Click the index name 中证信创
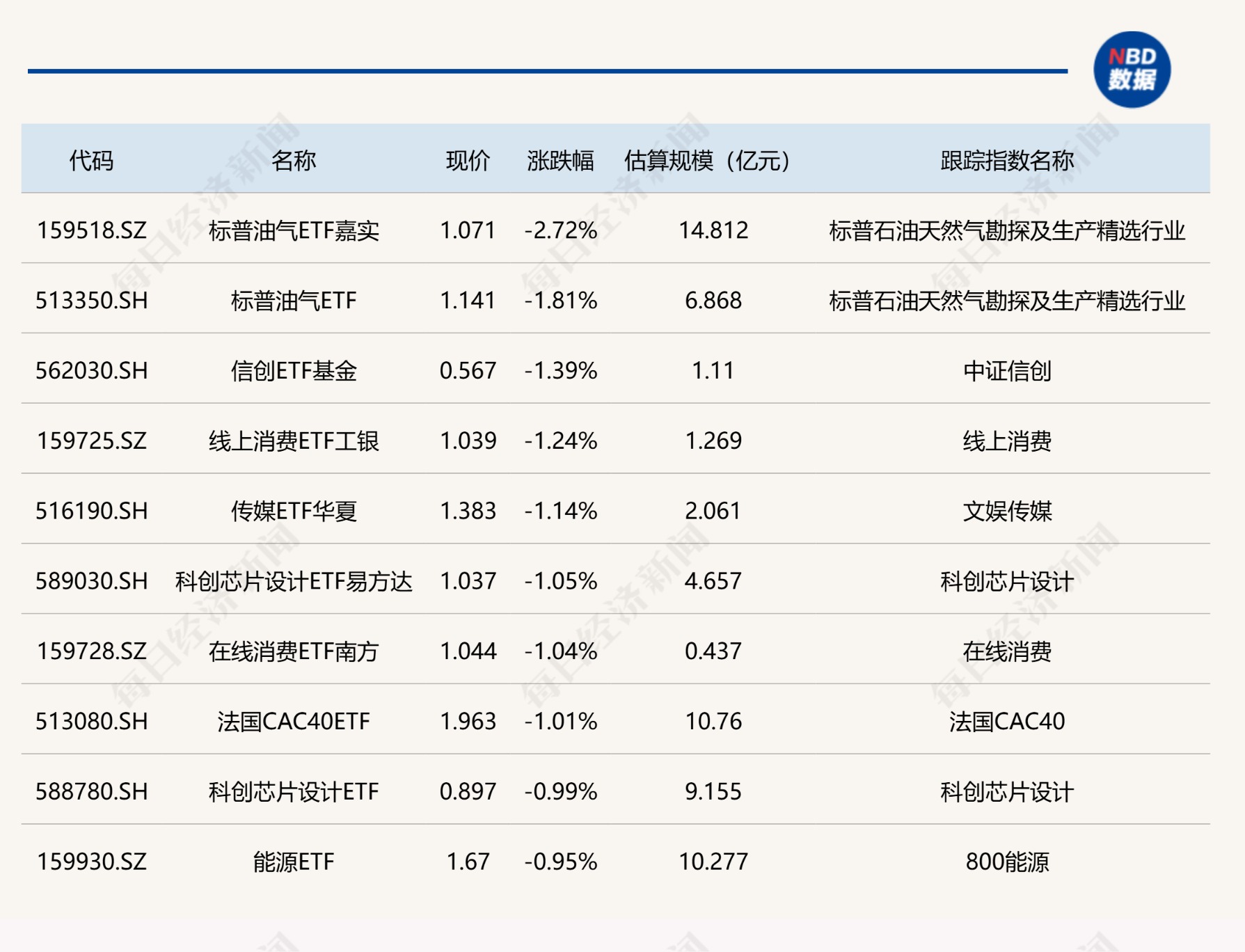The height and width of the screenshot is (952, 1245). tap(1007, 371)
